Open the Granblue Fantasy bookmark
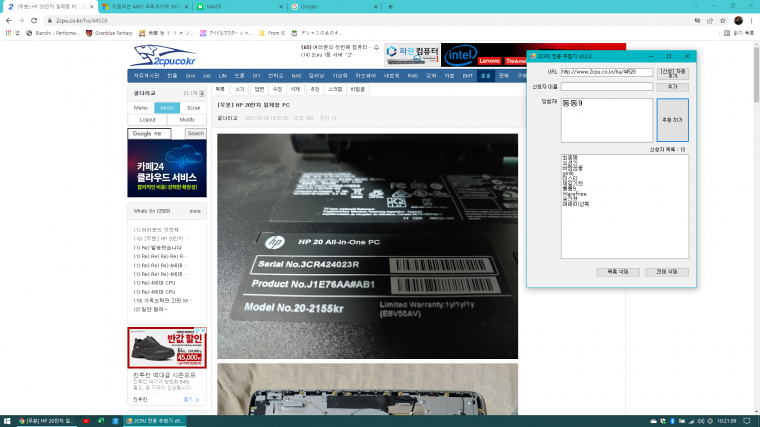 coord(109,33)
